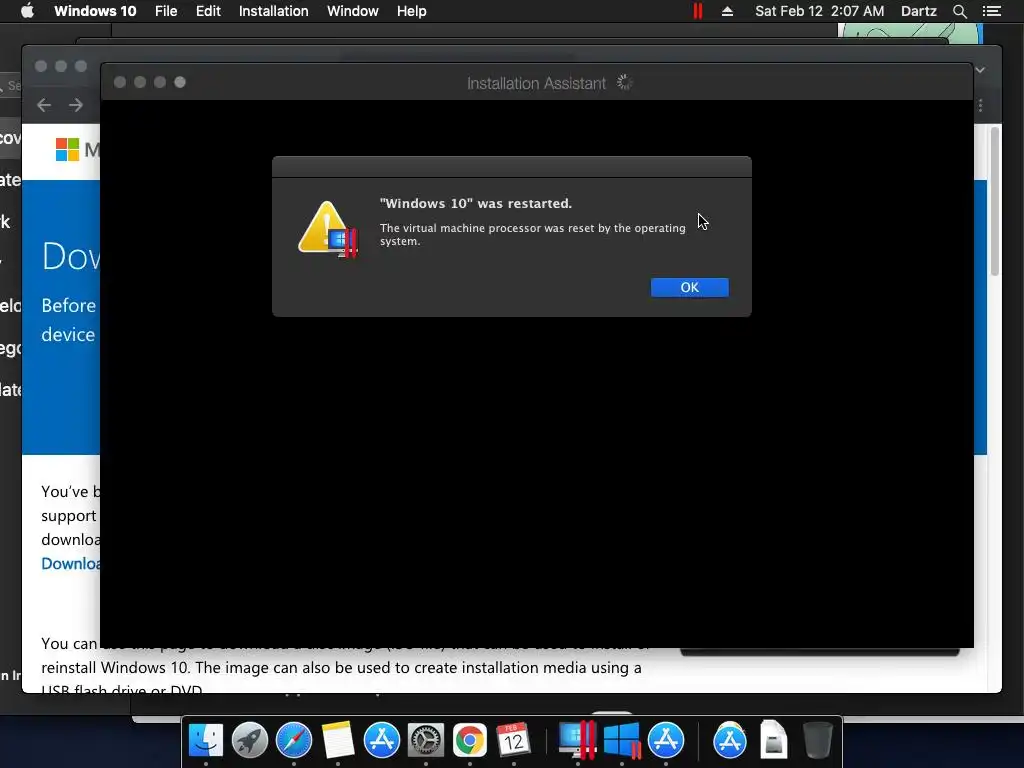Open Safari from the Dock

click(x=294, y=740)
